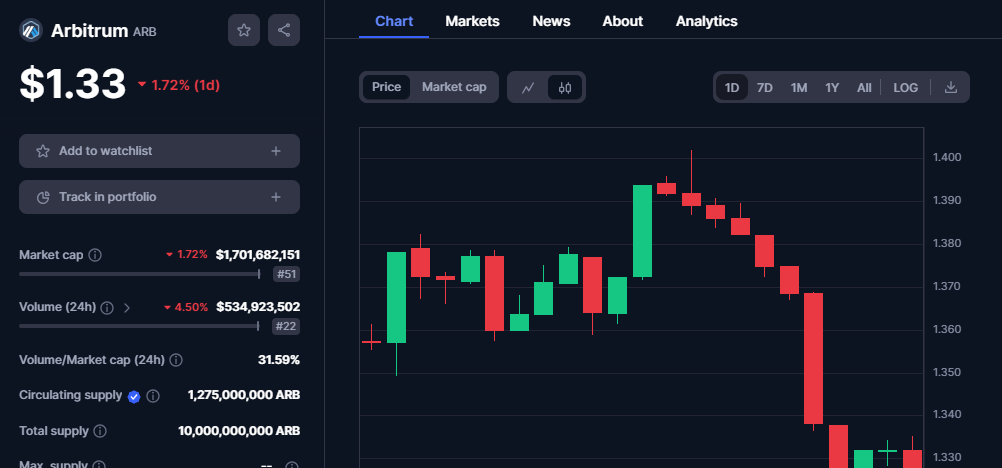Click Add to watchlist button
This screenshot has height=468, width=1002.
pos(159,151)
